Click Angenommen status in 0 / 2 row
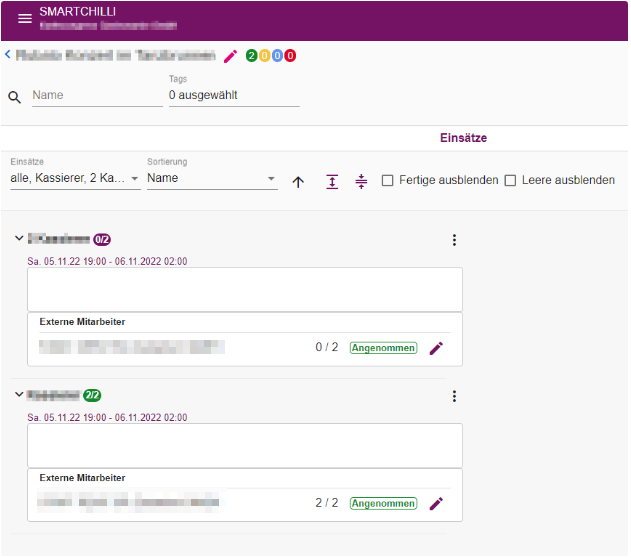The width and height of the screenshot is (631, 558). point(384,348)
